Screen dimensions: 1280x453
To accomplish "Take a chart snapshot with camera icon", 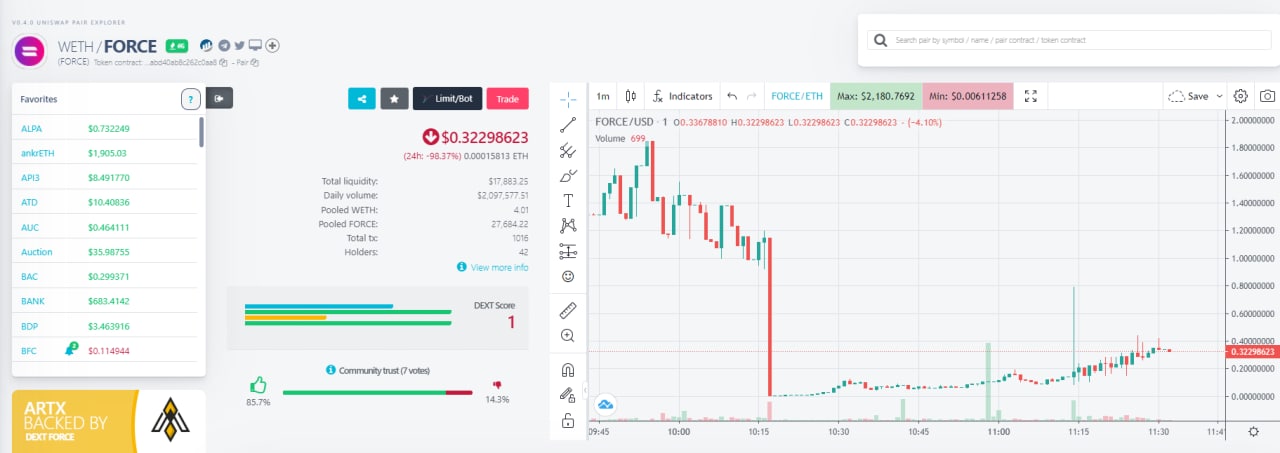I will (x=1267, y=96).
